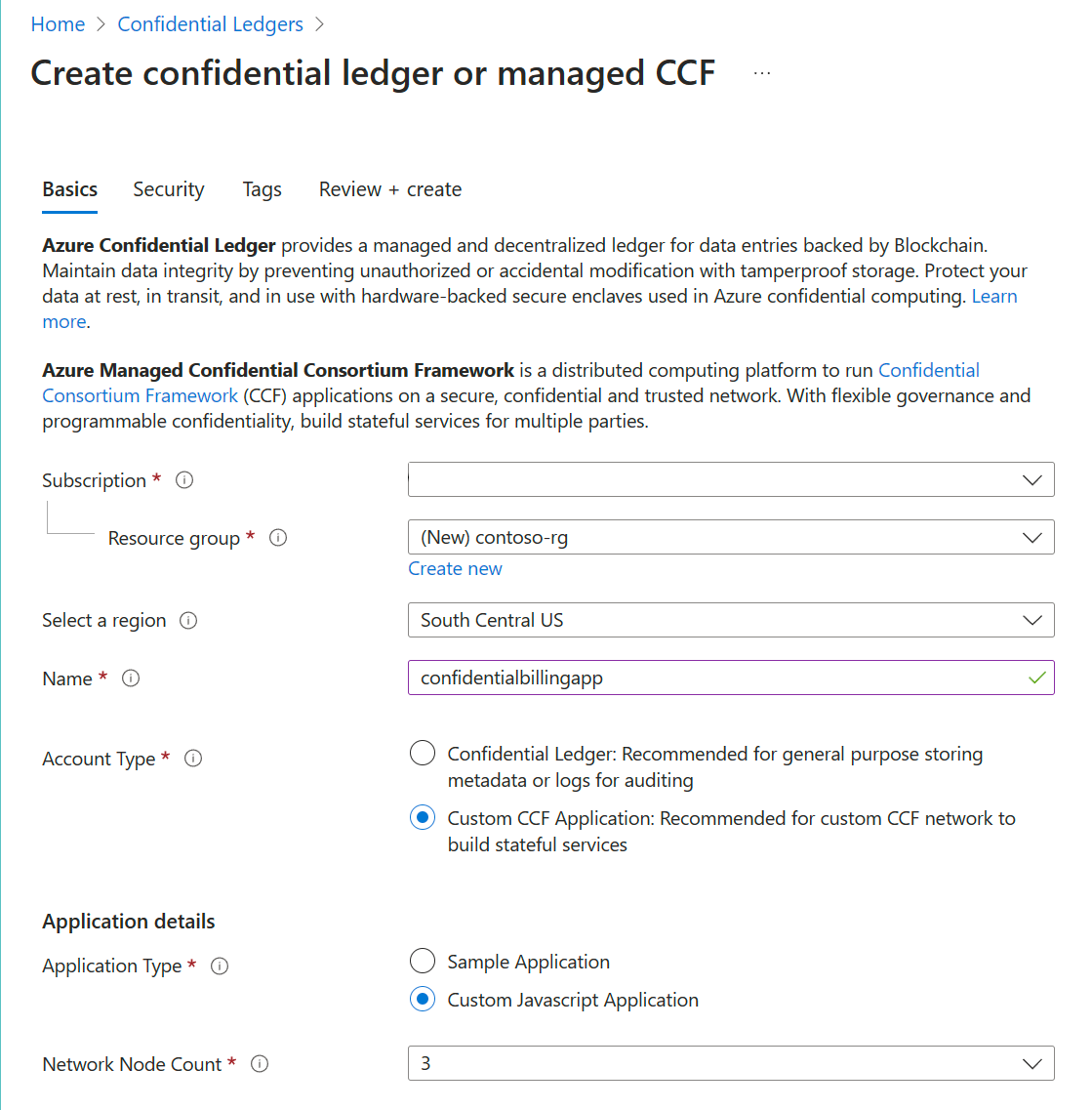
Task: View the Network Node Count info tooltip
Action: pyautogui.click(x=259, y=1064)
